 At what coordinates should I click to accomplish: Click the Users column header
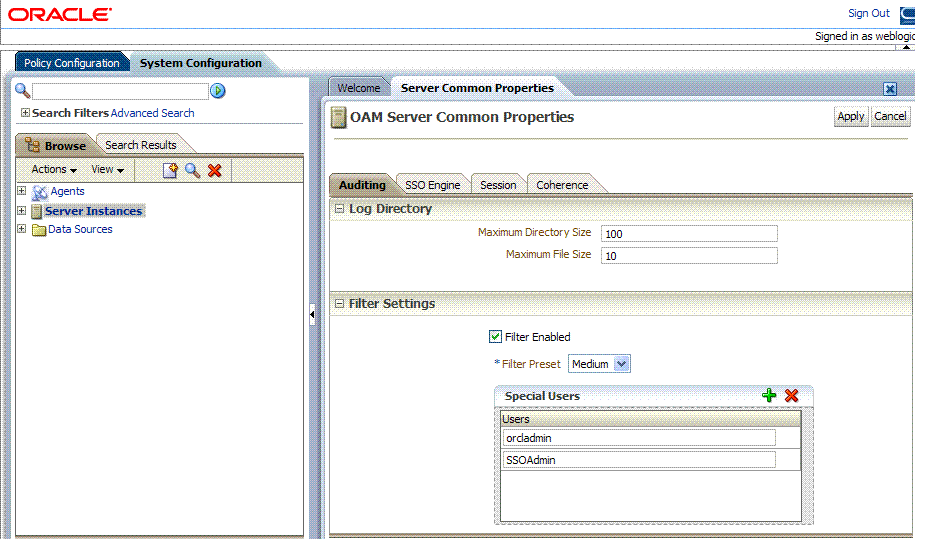[651, 419]
